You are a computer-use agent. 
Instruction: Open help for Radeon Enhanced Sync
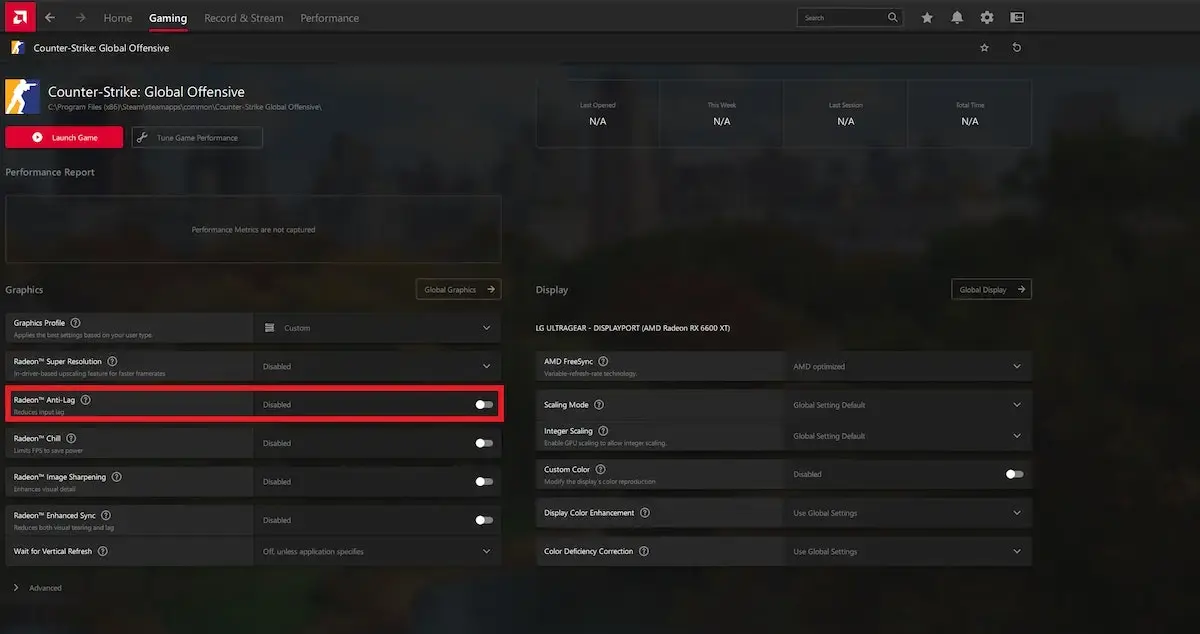point(106,515)
